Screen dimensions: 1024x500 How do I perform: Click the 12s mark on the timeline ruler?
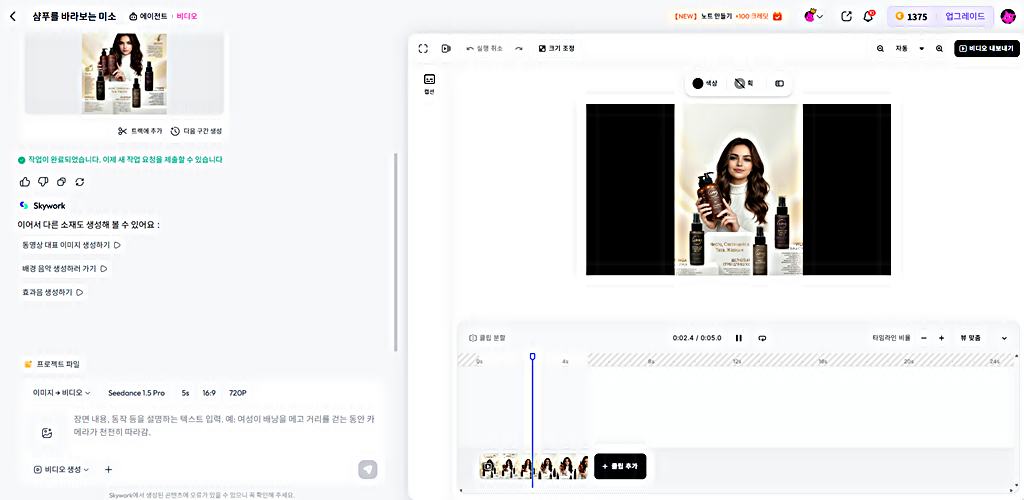tap(736, 361)
